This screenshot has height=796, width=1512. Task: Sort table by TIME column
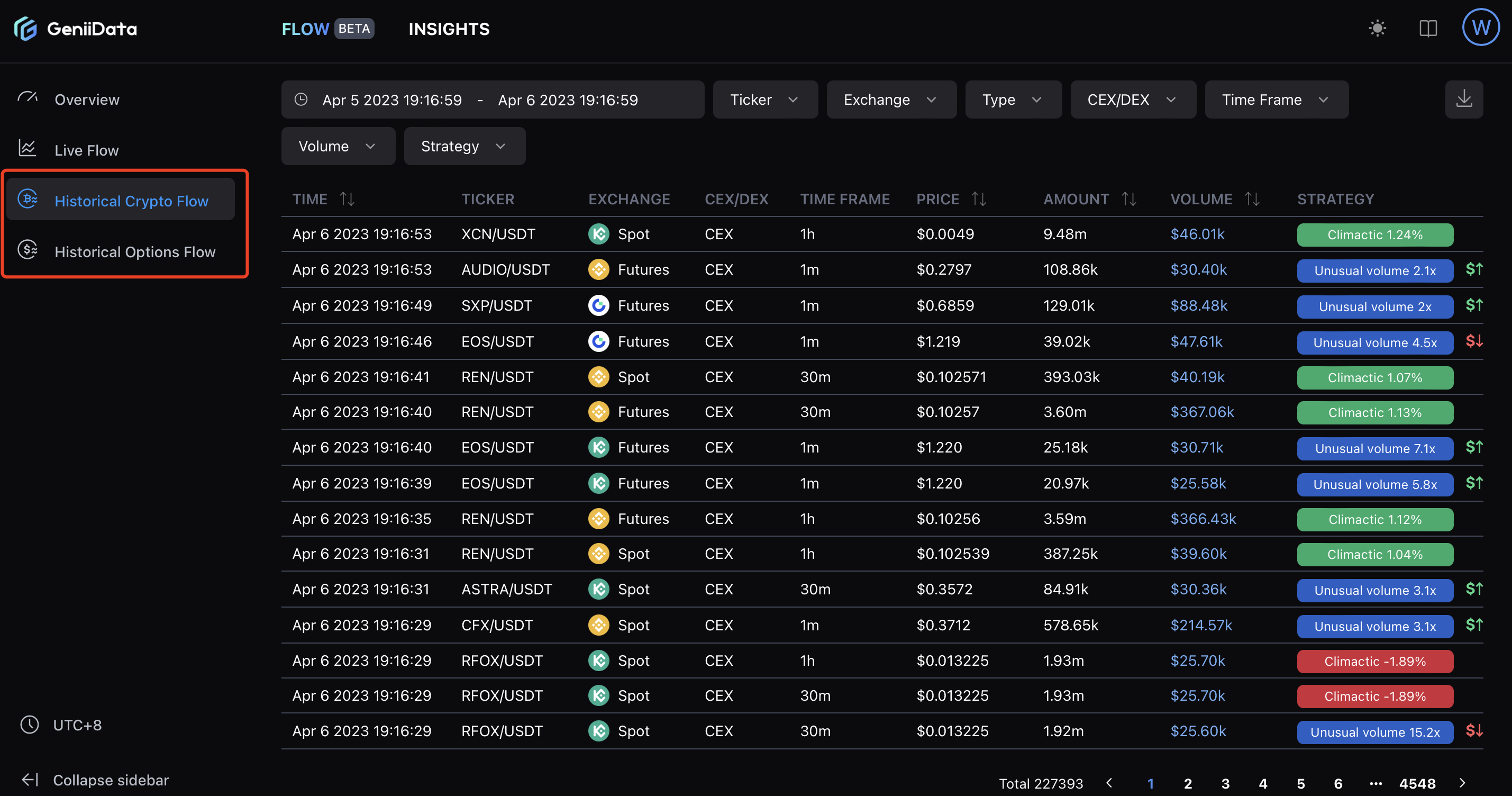click(x=347, y=199)
